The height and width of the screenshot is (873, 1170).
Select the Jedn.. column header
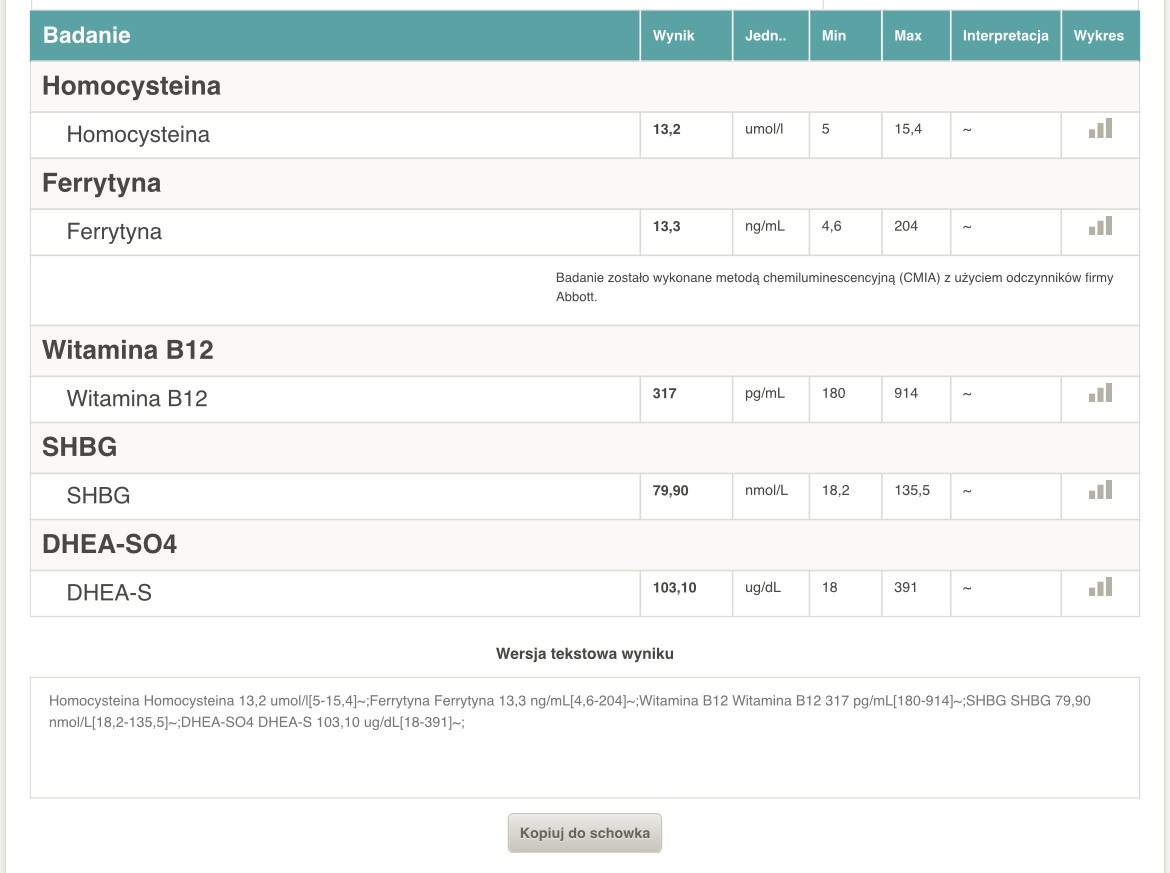tap(765, 36)
